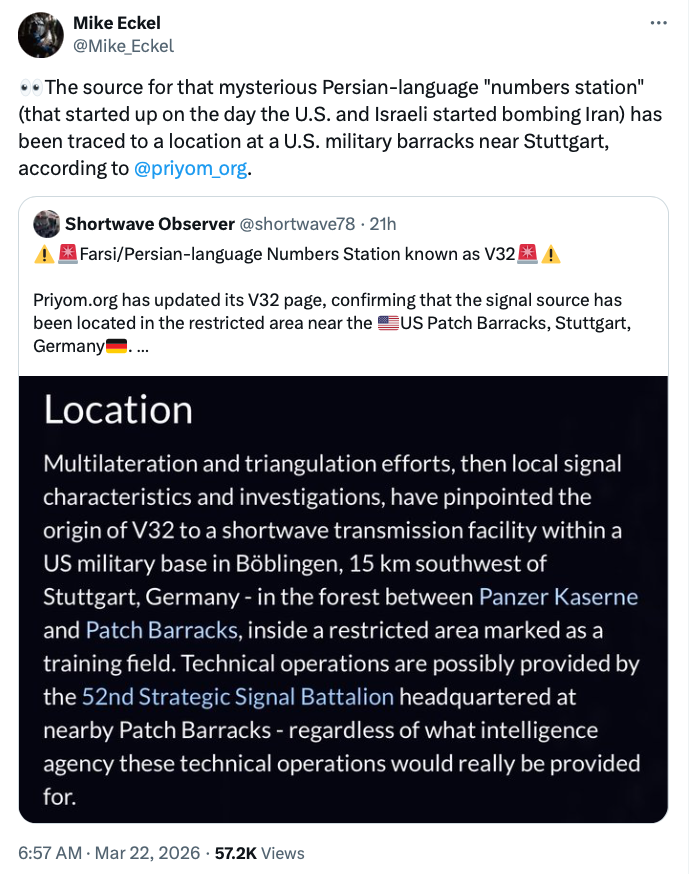The width and height of the screenshot is (690, 874).
Task: Open the three-dot more options menu
Action: 657,22
